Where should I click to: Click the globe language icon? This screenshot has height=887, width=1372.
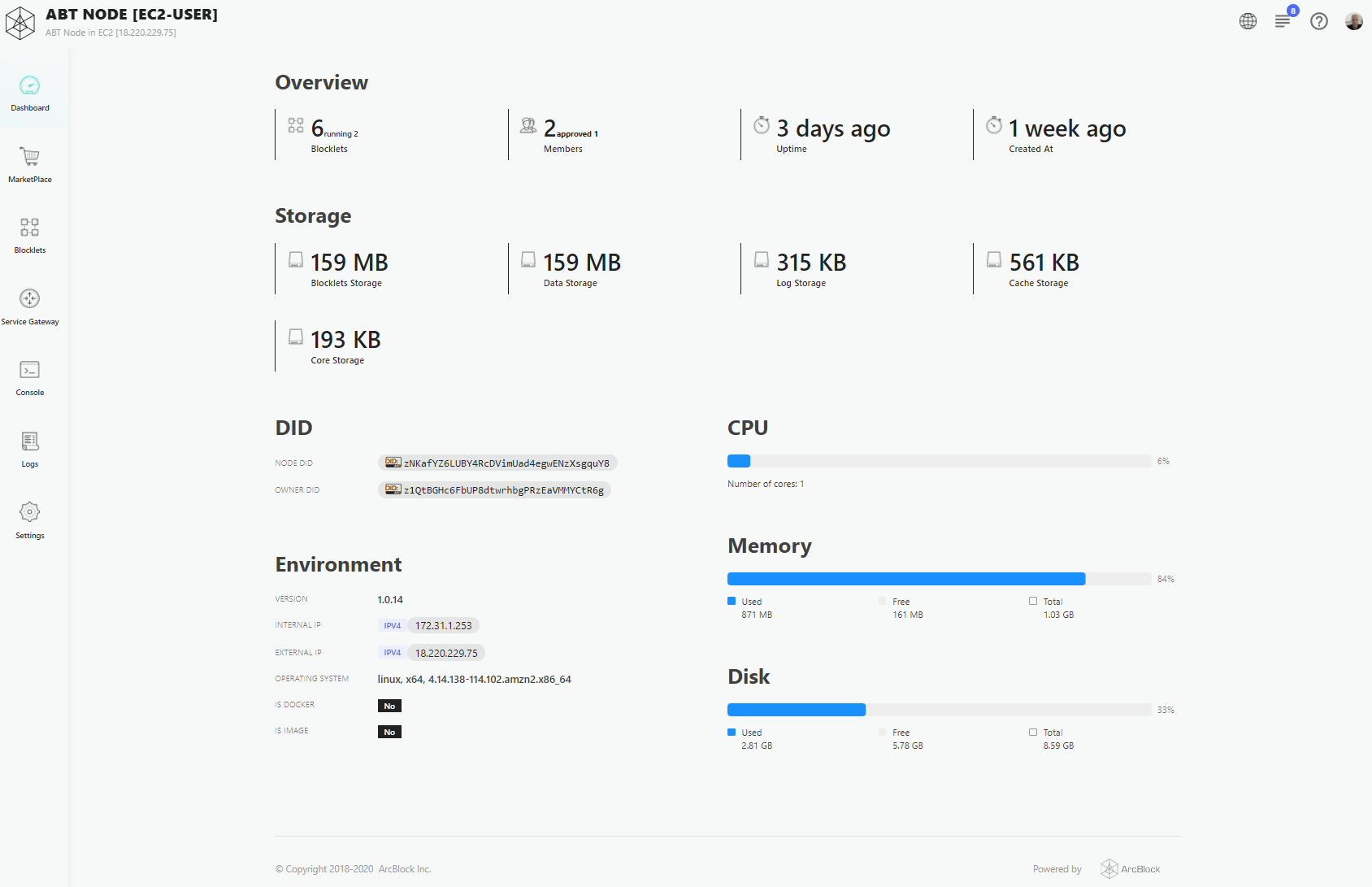pyautogui.click(x=1248, y=21)
